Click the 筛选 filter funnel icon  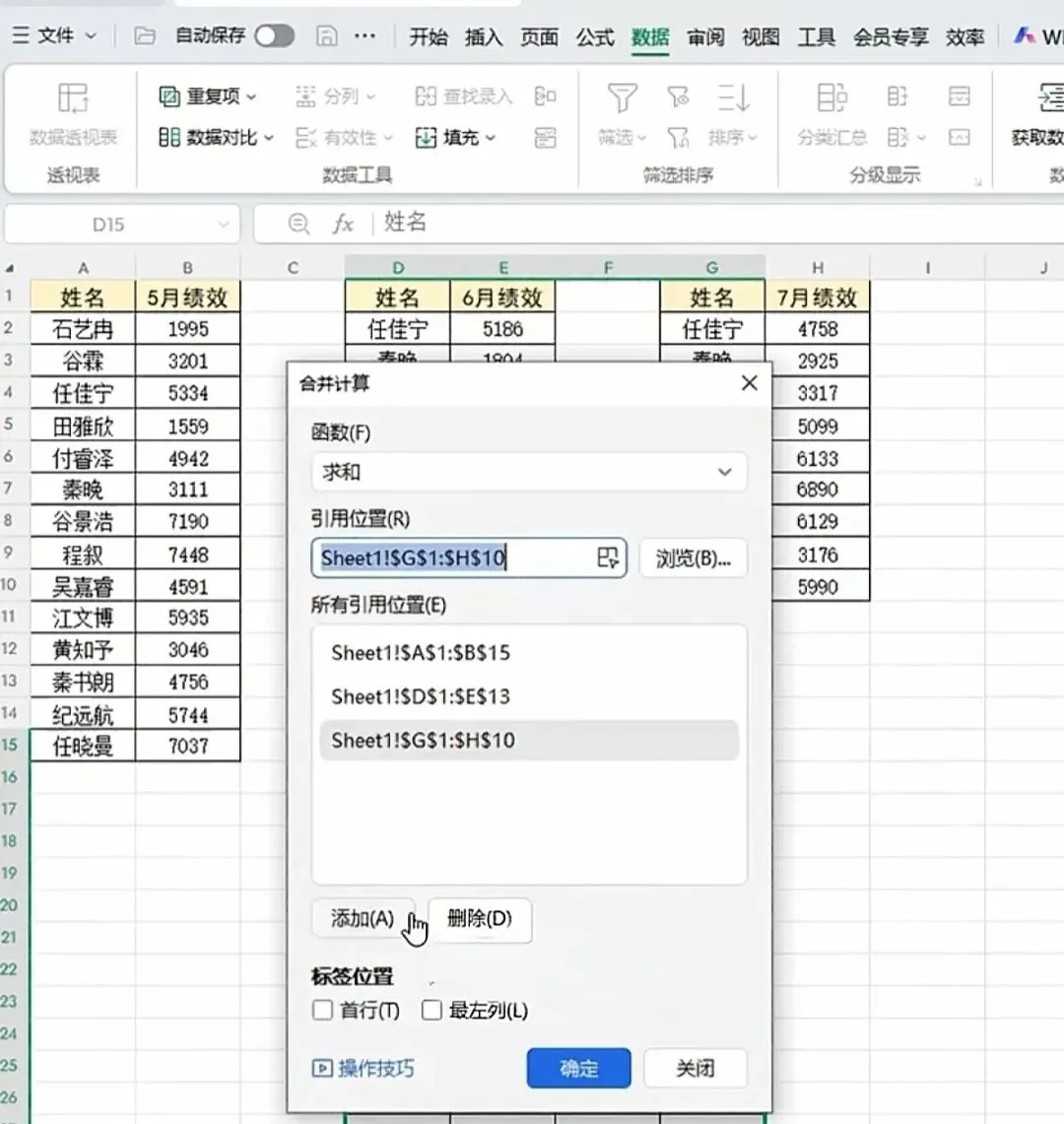tap(622, 98)
